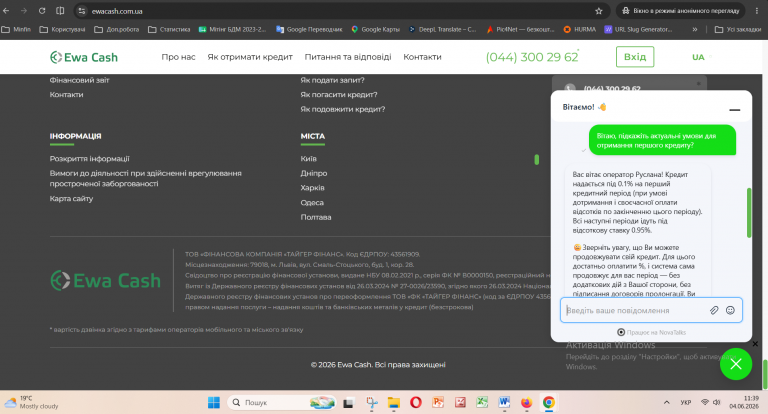Select city Київ
768x414 pixels.
click(308, 159)
